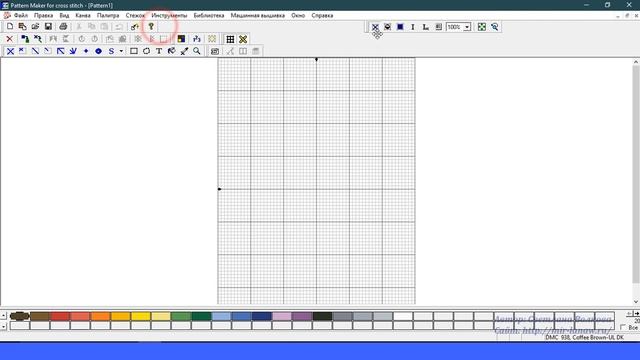Click the Open file folder icon
This screenshot has width=640, height=360.
tap(35, 27)
